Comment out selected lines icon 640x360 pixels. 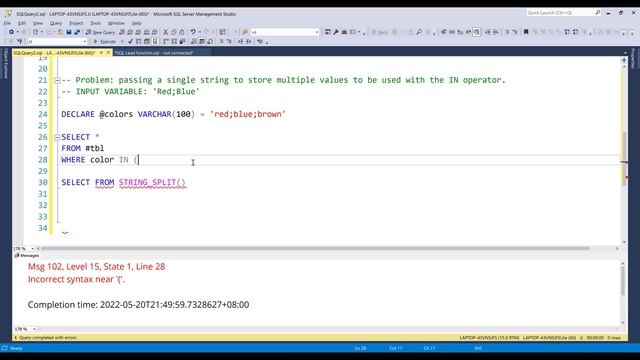click(x=221, y=41)
